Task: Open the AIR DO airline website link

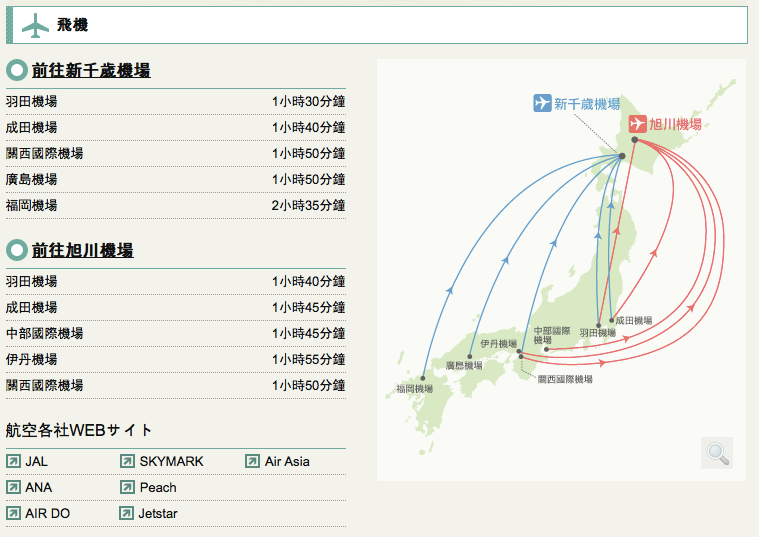Action: (x=47, y=513)
